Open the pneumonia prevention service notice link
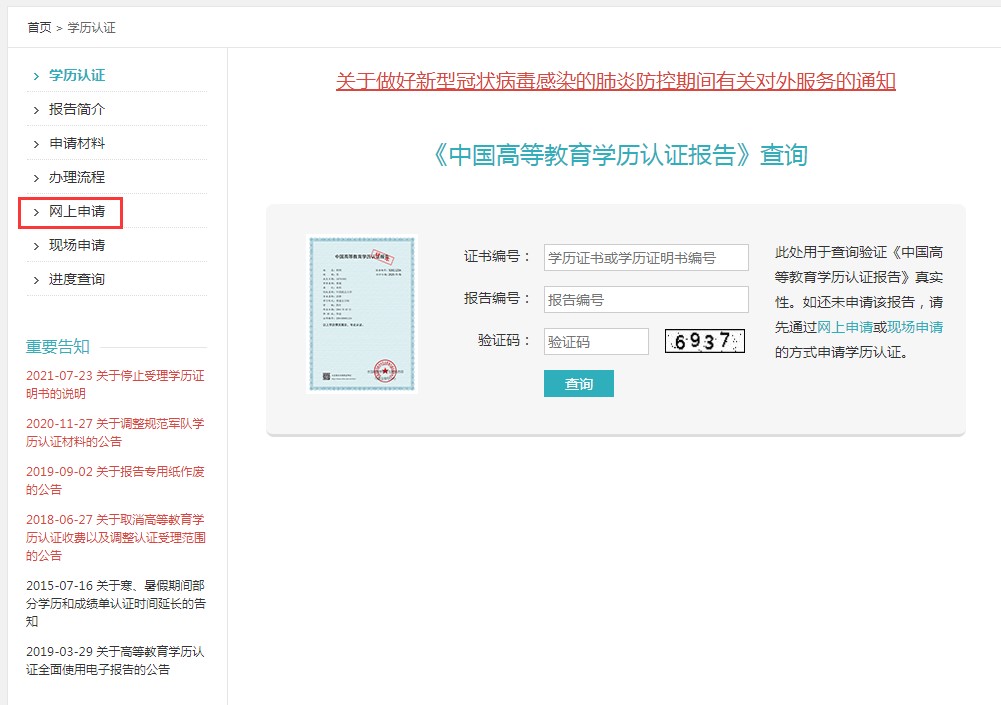Viewport: 1001px width, 705px height. tap(615, 81)
